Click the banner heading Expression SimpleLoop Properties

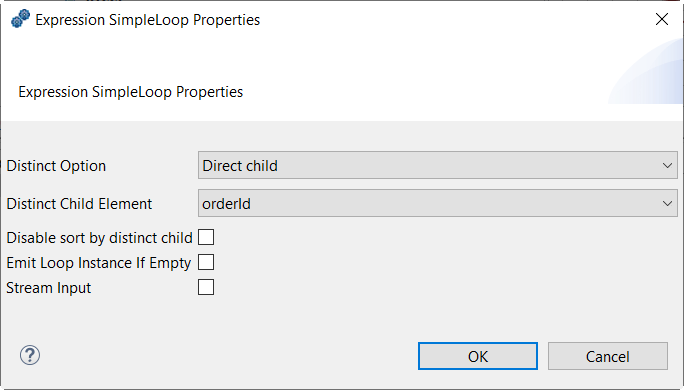(x=130, y=92)
